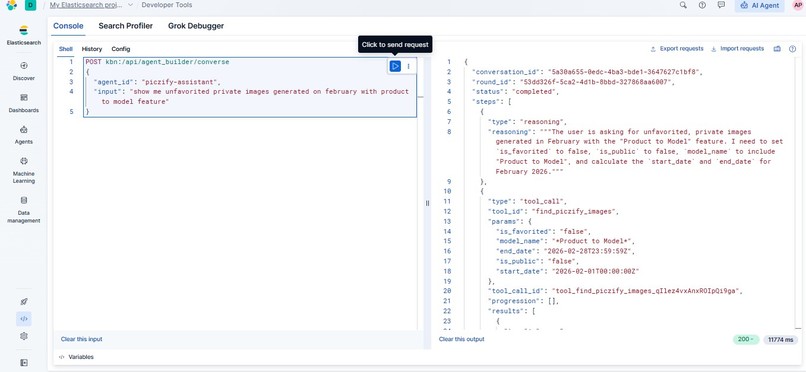This screenshot has width=806, height=372.
Task: Click the 11774 ms response time badge
Action: pyautogui.click(x=780, y=340)
